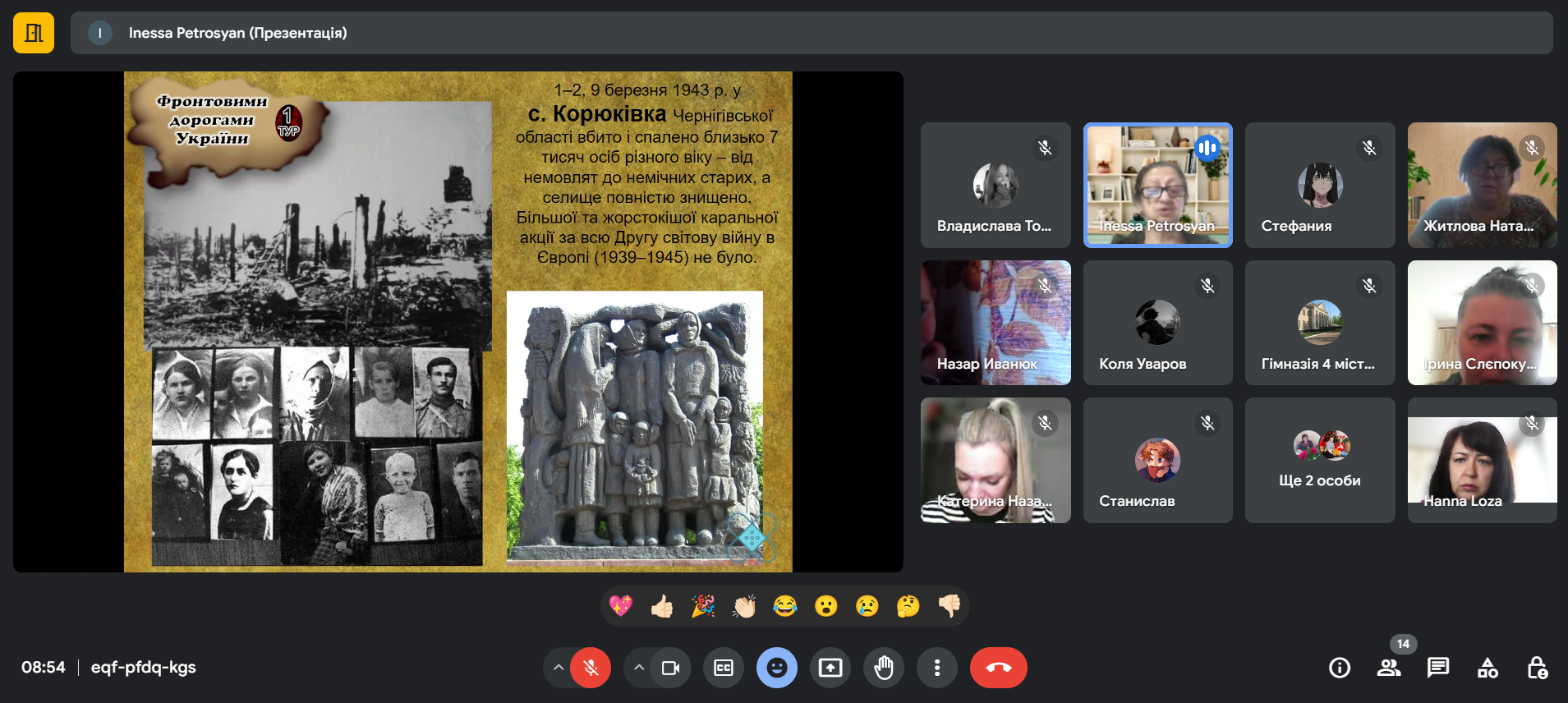Image resolution: width=1568 pixels, height=703 pixels.
Task: Show the participants list panel
Action: pyautogui.click(x=1388, y=668)
